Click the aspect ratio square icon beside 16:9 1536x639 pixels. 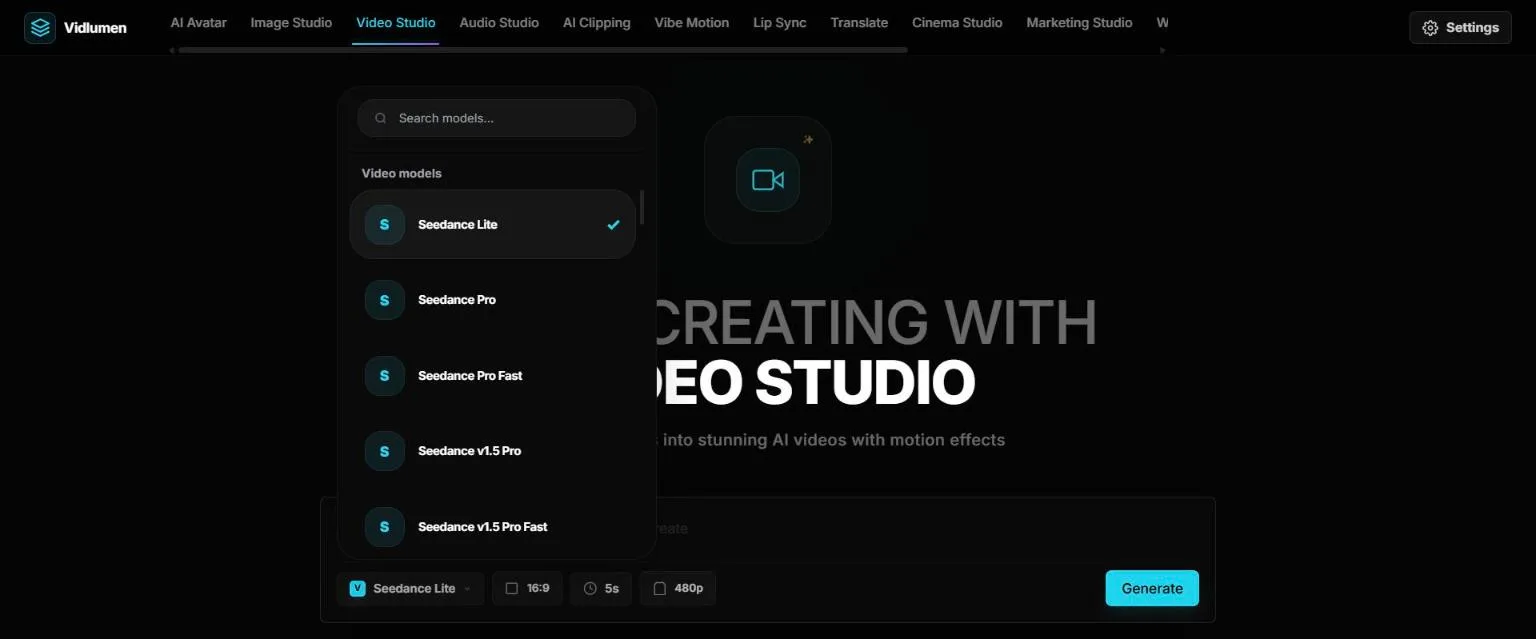point(512,589)
